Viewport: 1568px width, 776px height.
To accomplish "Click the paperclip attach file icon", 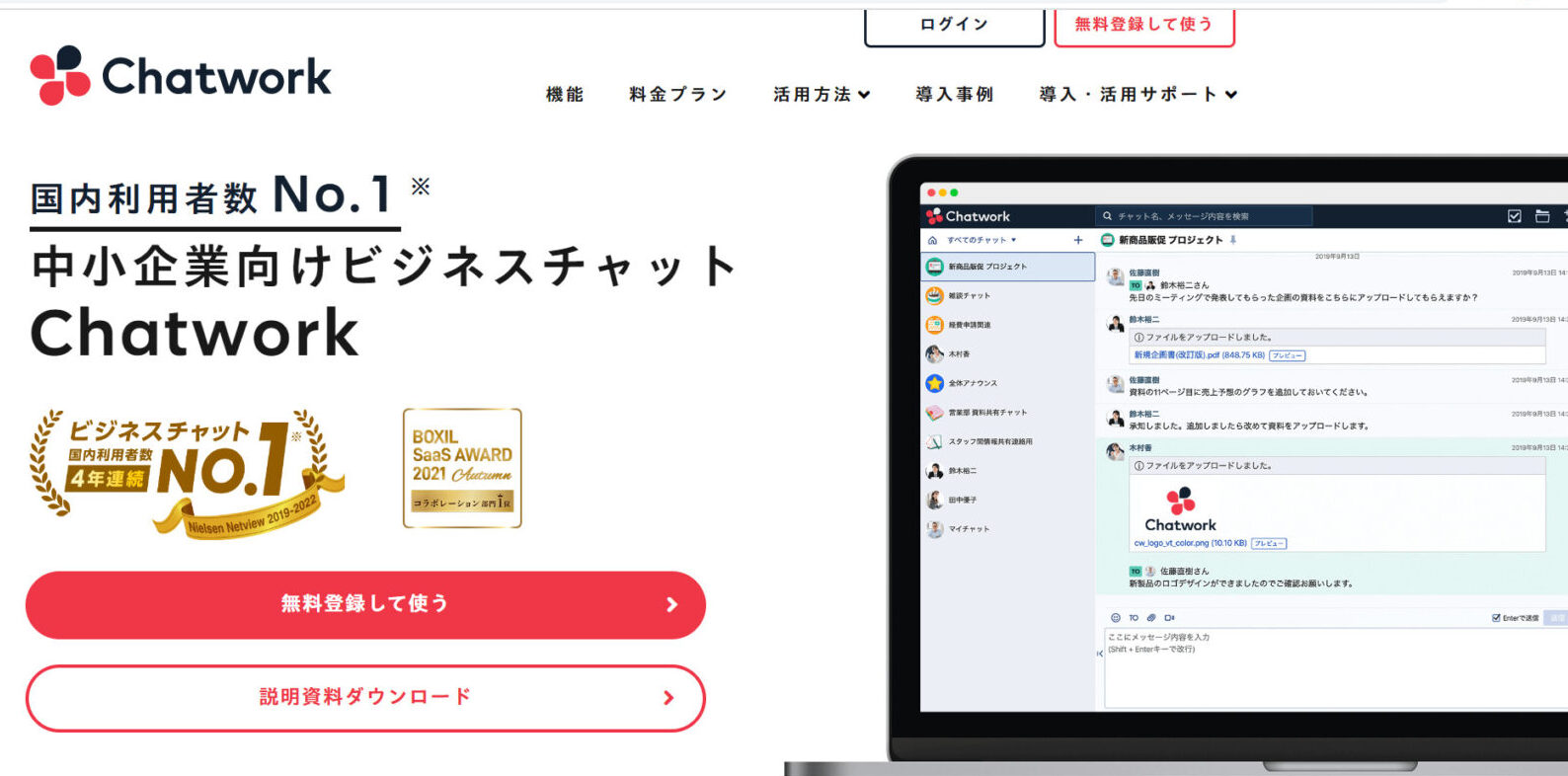I will 1151,618.
